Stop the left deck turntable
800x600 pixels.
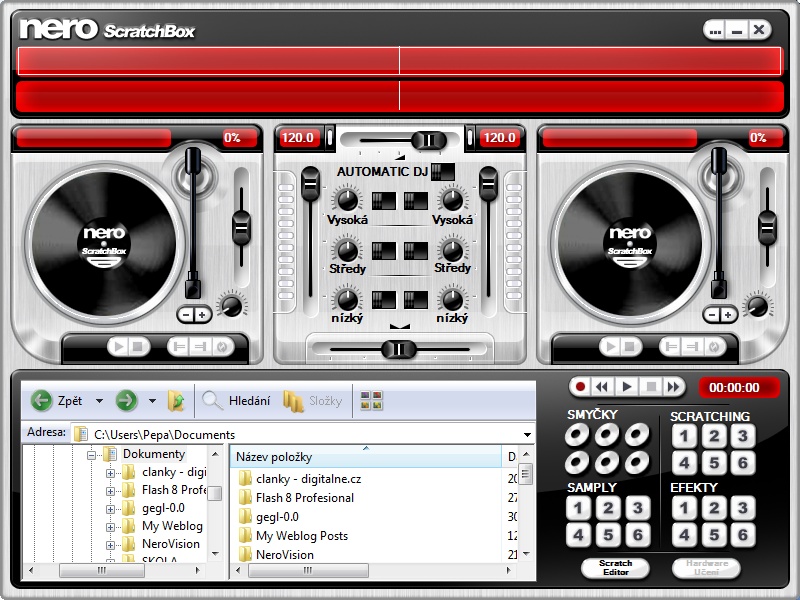(138, 347)
